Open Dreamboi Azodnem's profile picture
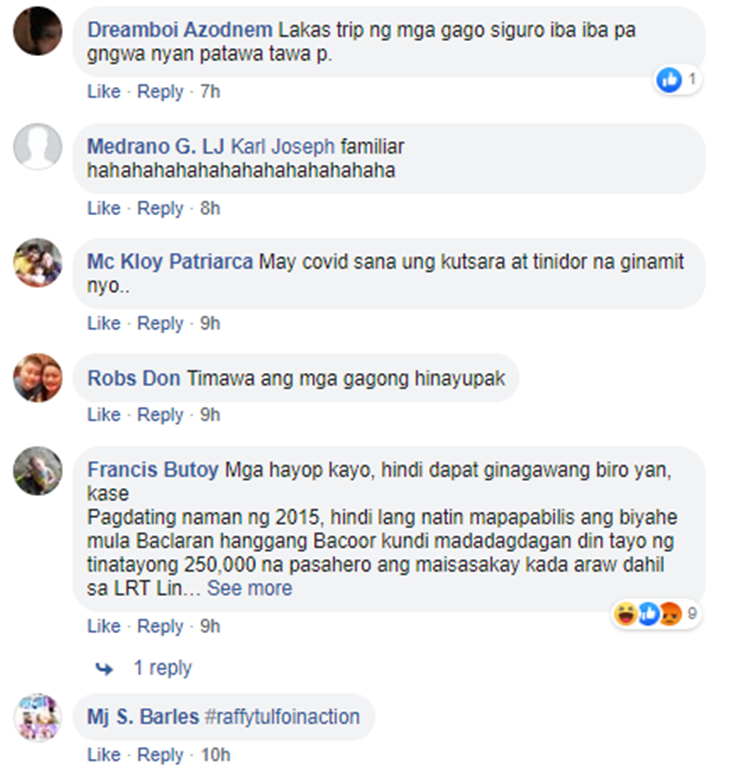 pyautogui.click(x=38, y=31)
